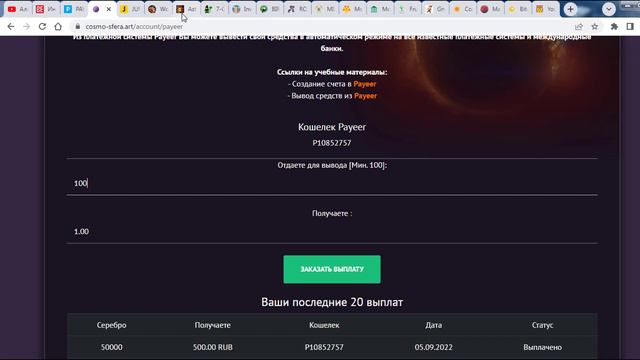Open the tab labeled Bit
Viewport: 640px width, 360px height.
coord(518,9)
